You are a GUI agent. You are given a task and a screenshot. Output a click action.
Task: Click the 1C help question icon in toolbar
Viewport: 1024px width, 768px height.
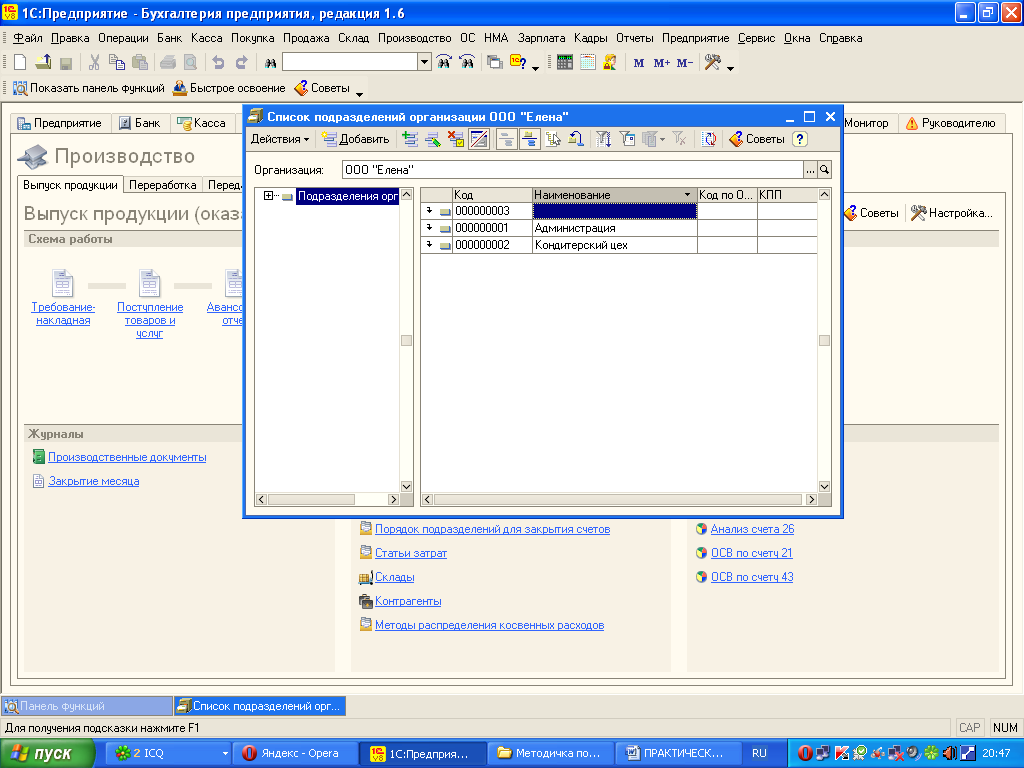coord(518,63)
